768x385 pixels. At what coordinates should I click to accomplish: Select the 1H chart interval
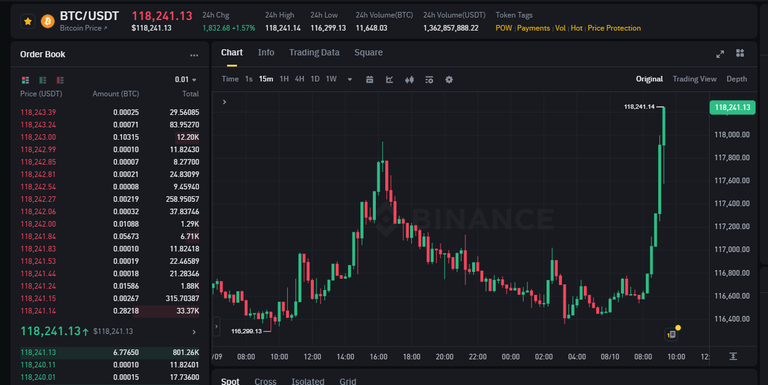click(x=284, y=79)
